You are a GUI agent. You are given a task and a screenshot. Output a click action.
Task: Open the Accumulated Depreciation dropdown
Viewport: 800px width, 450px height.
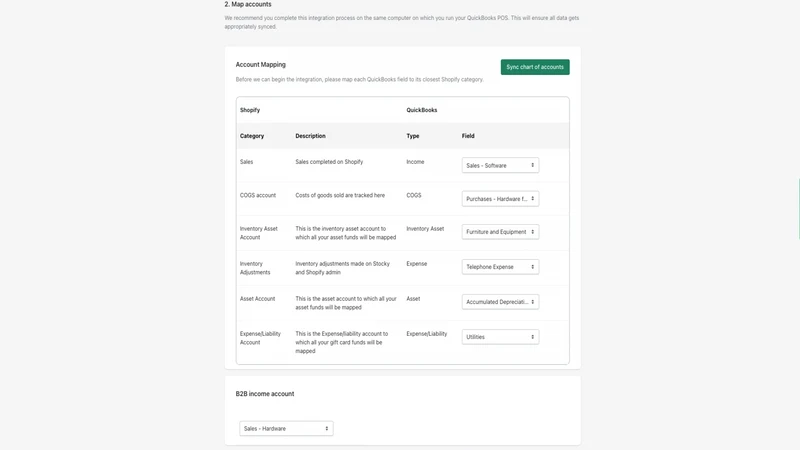pyautogui.click(x=500, y=302)
